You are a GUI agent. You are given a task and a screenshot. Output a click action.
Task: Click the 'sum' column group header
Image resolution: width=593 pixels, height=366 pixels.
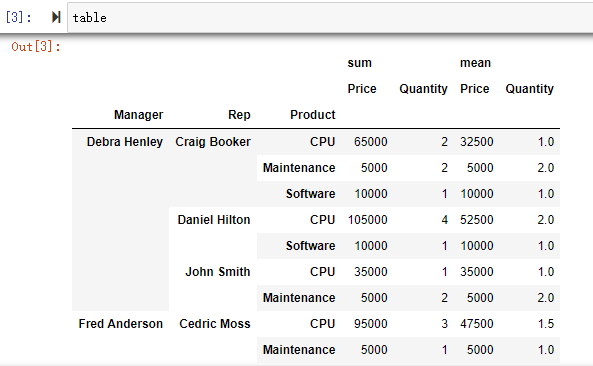pos(360,63)
